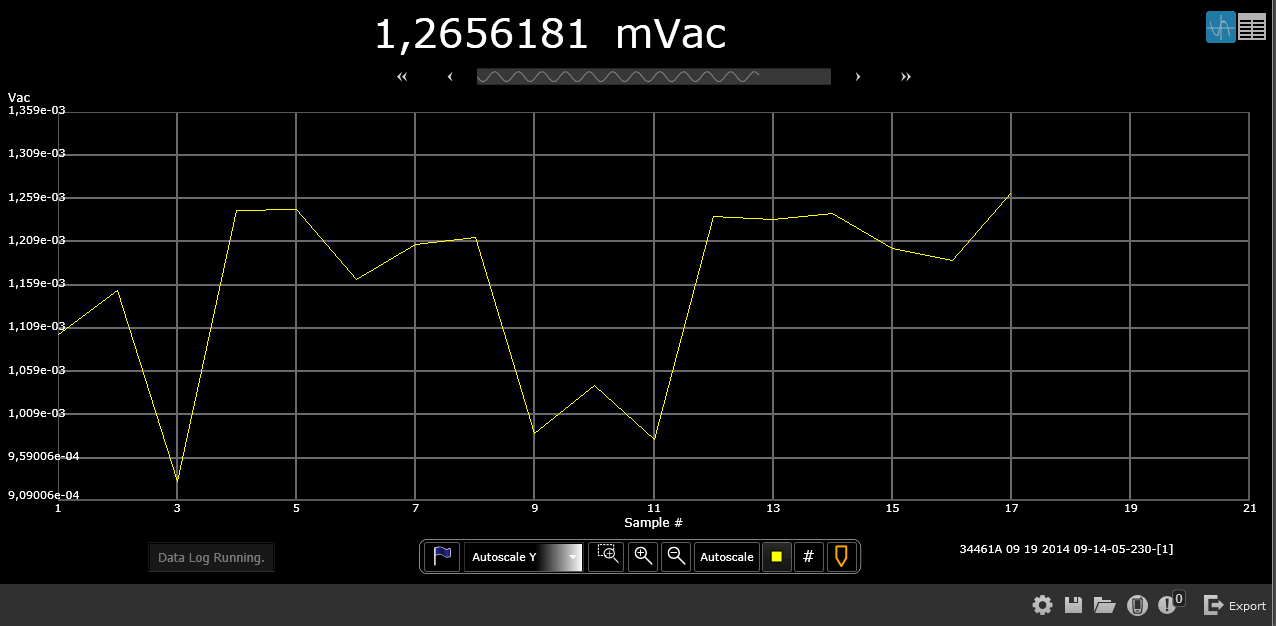
Task: Select the zoom-to-region tool
Action: click(606, 556)
